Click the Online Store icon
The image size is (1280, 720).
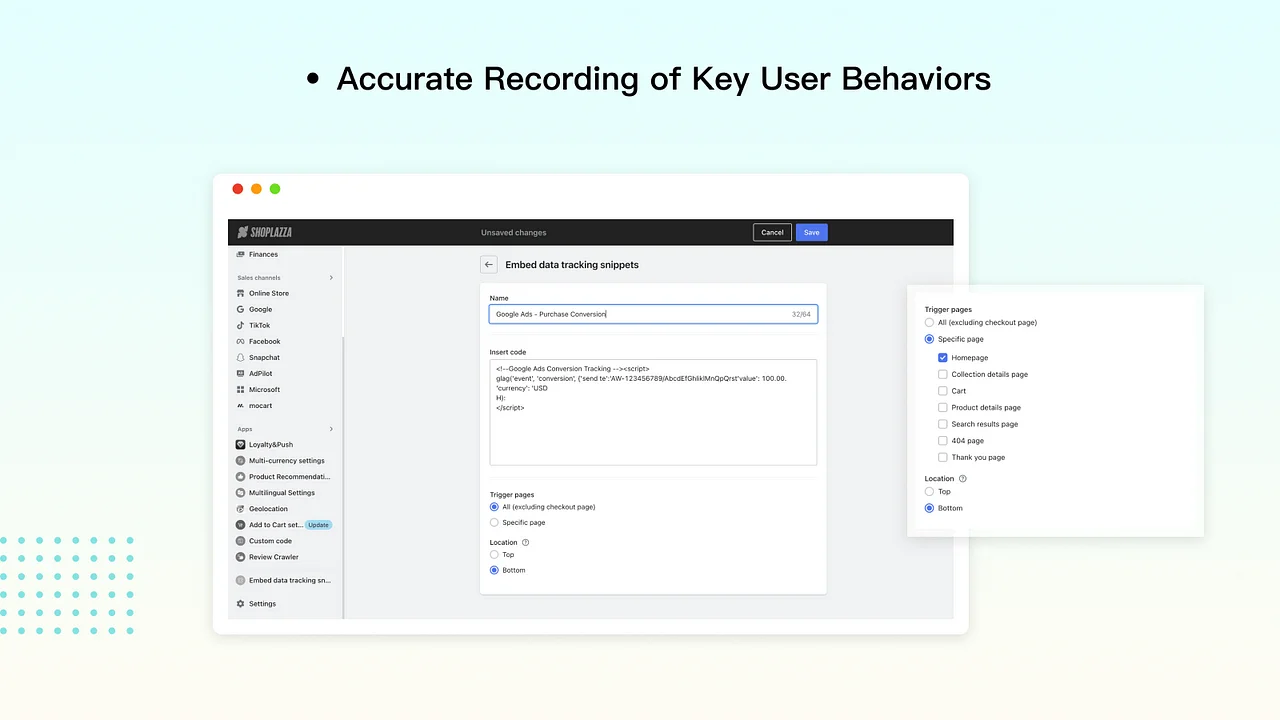pos(240,294)
